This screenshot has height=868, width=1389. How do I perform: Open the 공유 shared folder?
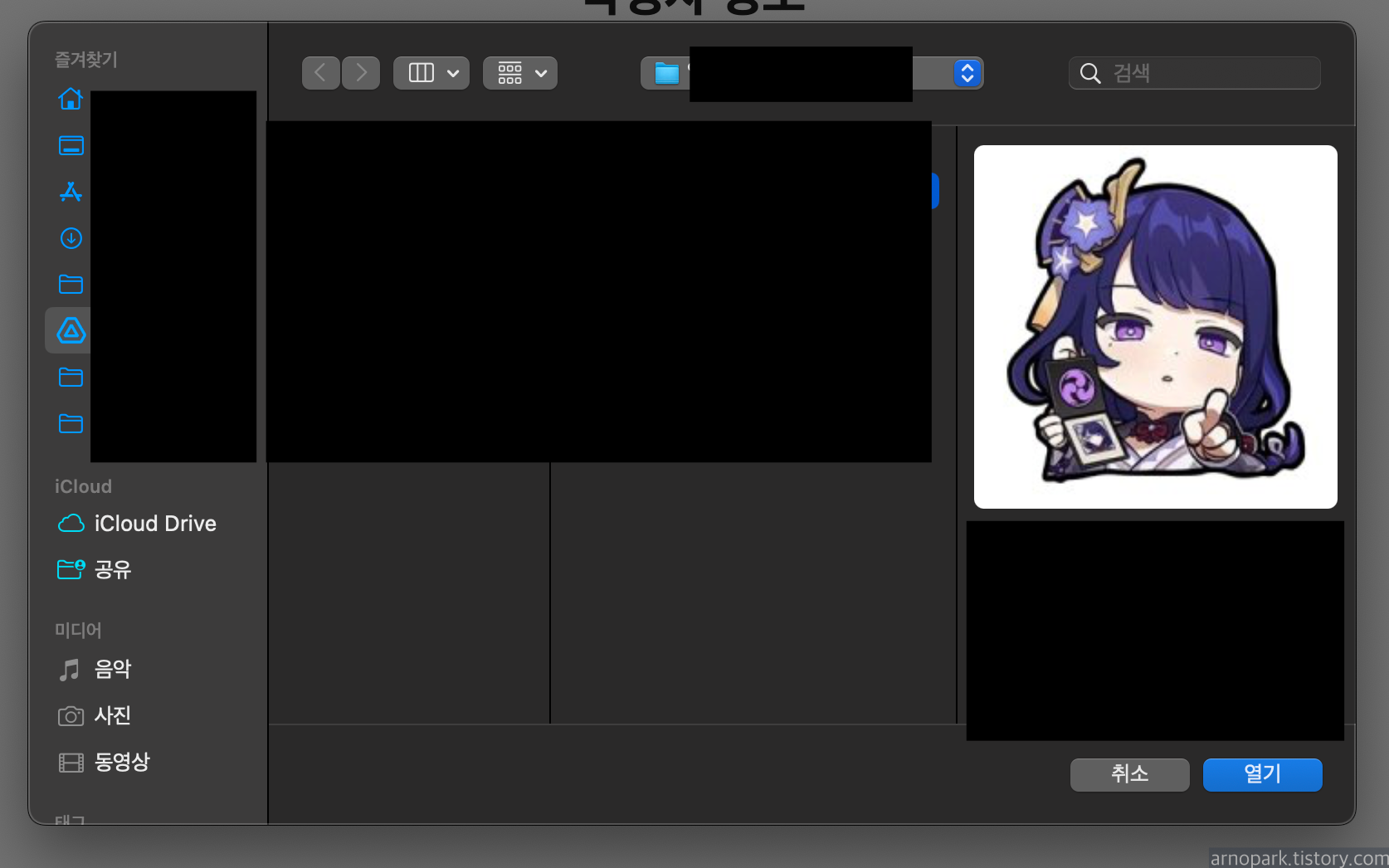click(x=94, y=569)
